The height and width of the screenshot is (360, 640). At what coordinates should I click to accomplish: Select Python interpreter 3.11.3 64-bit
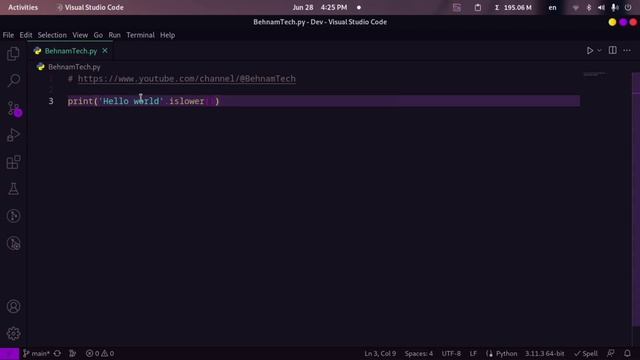(x=544, y=353)
